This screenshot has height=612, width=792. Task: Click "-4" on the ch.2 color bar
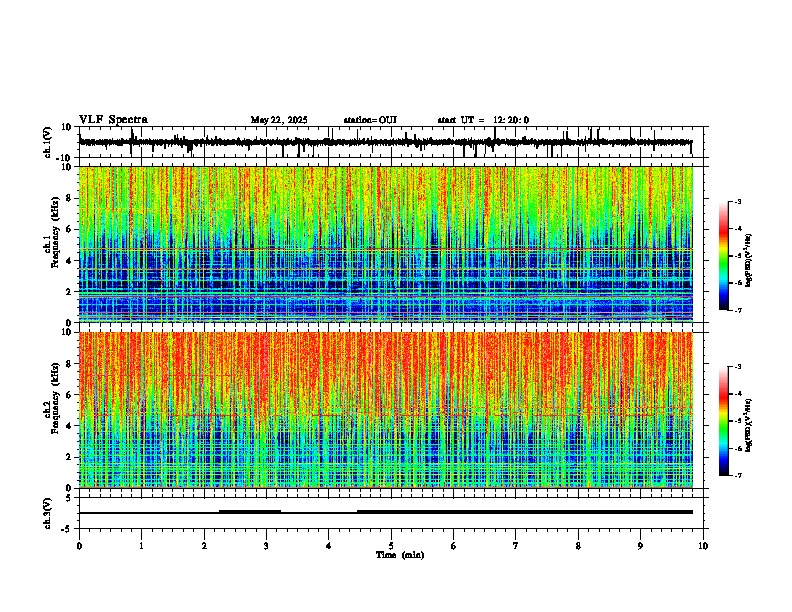point(737,394)
